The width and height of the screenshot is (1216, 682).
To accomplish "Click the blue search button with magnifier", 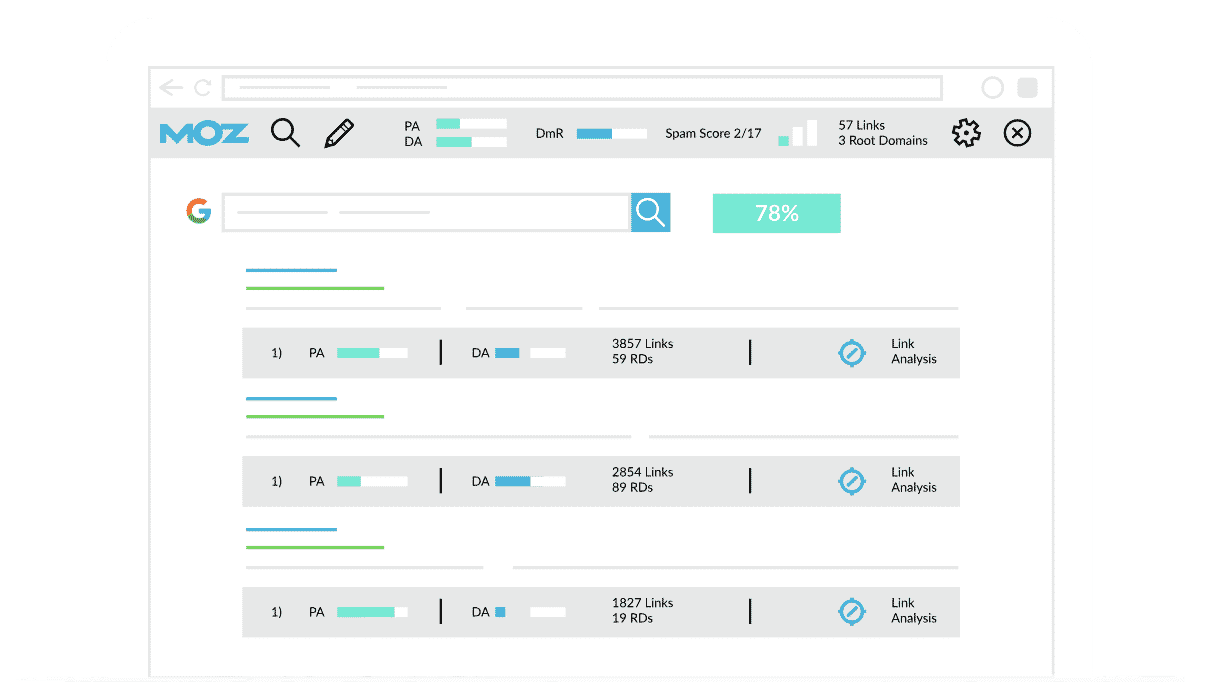I will coord(650,212).
